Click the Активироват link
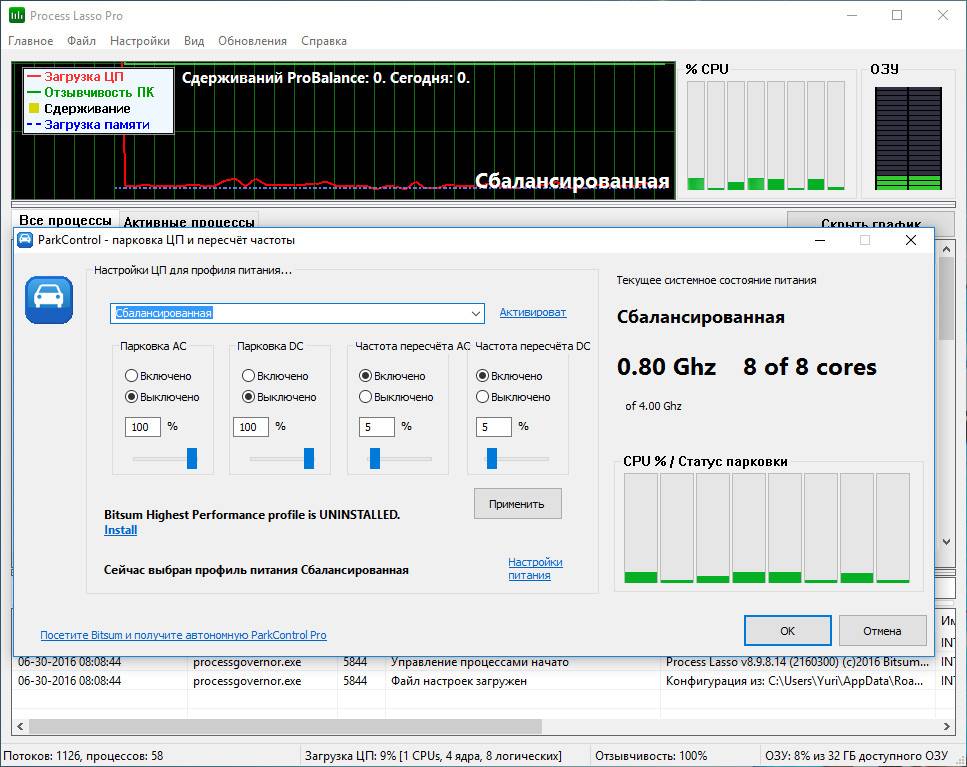 pos(533,312)
